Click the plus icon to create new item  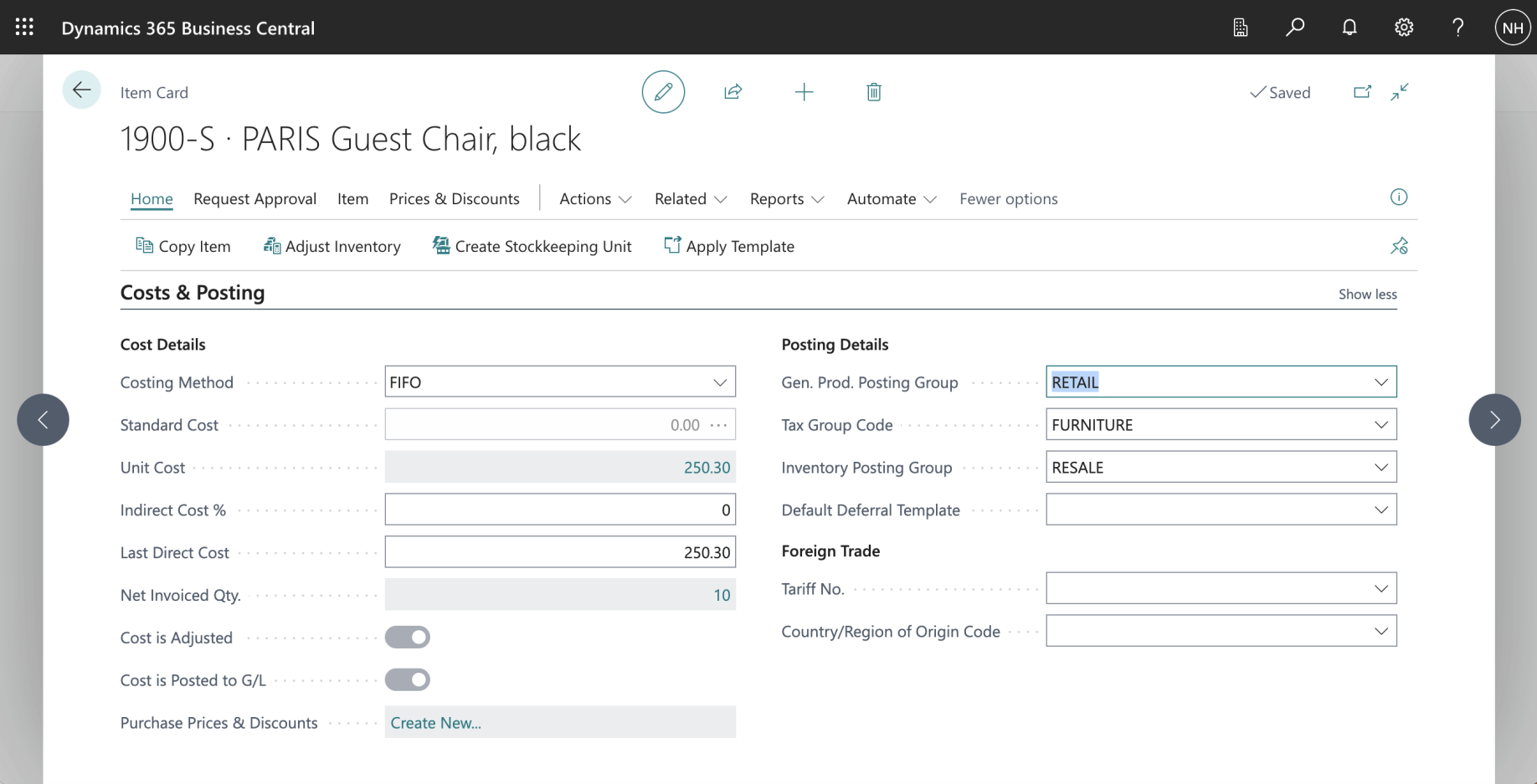click(x=804, y=92)
